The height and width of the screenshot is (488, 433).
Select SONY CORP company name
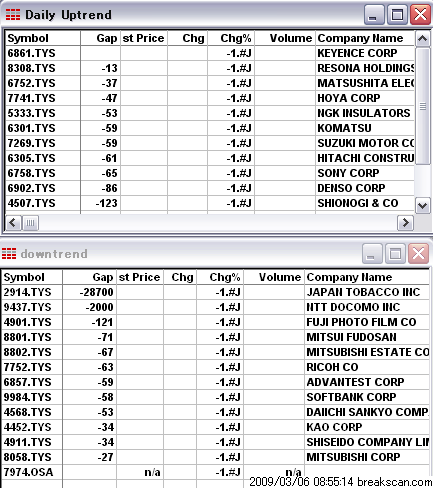tap(348, 173)
